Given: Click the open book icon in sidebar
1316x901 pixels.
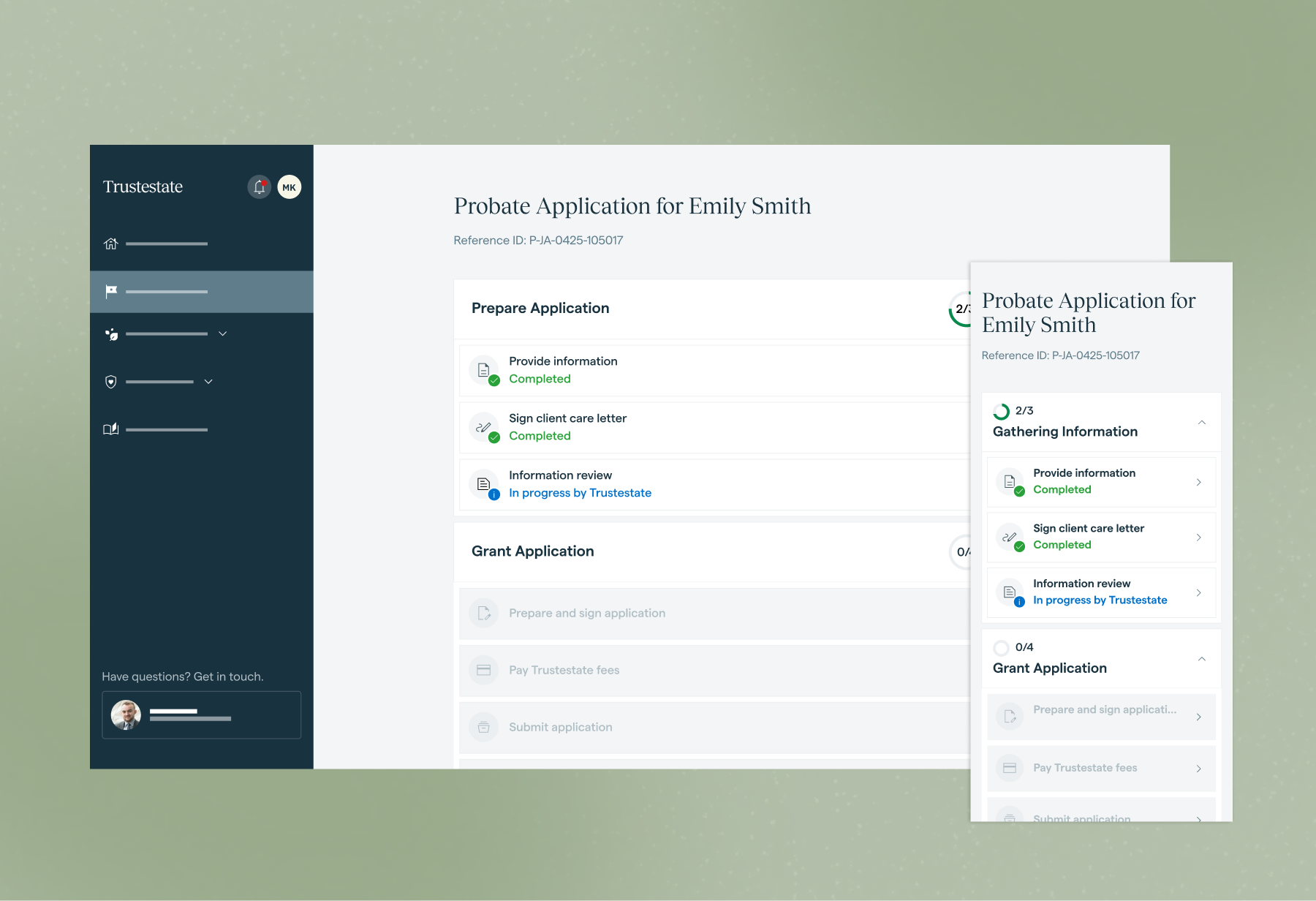Looking at the screenshot, I should tap(111, 429).
